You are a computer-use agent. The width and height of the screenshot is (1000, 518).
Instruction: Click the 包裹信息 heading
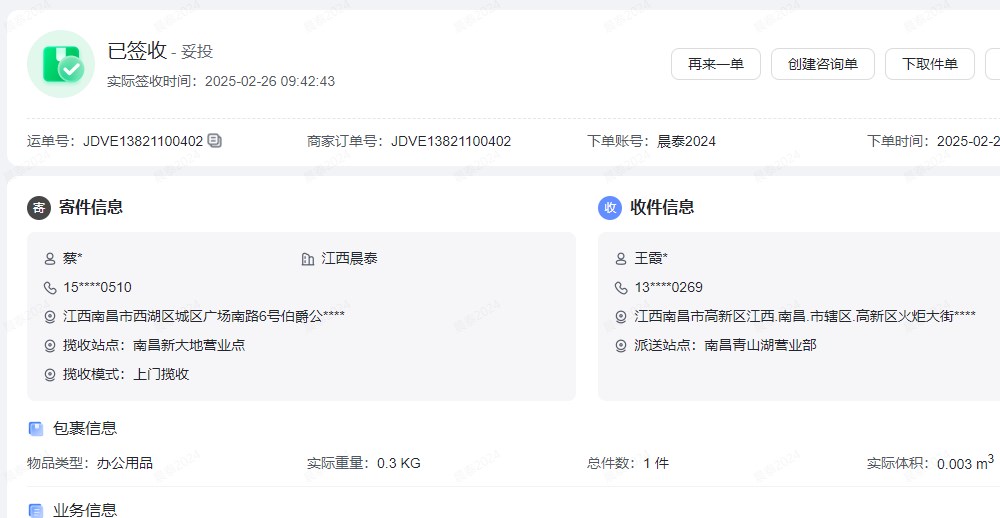click(85, 428)
